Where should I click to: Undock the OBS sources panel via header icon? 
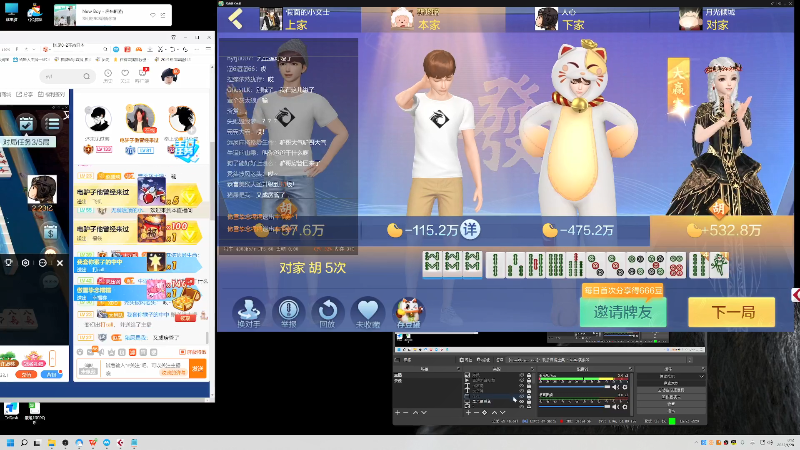[x=533, y=368]
